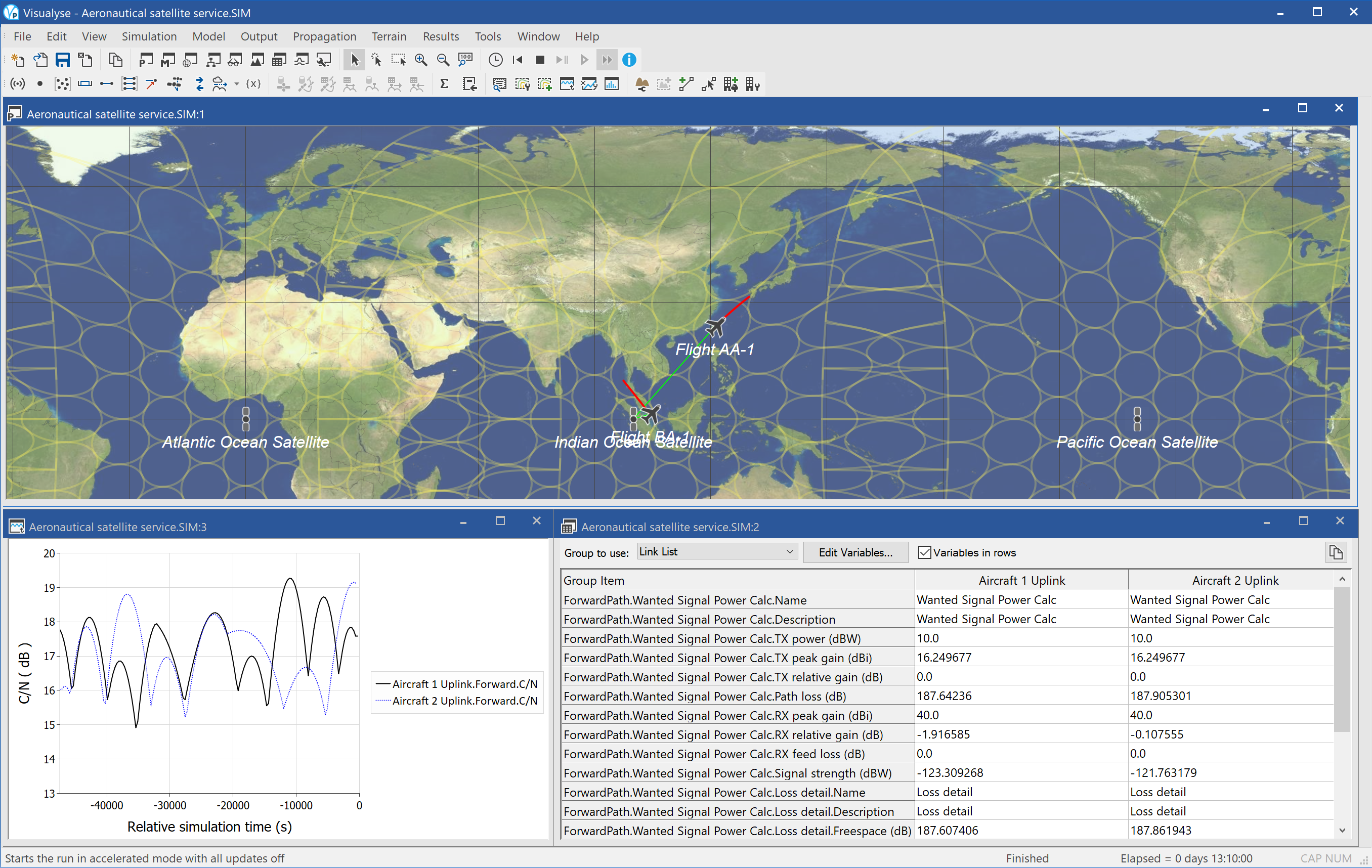
Task: Click the table scrollbar up arrow
Action: (x=1342, y=579)
